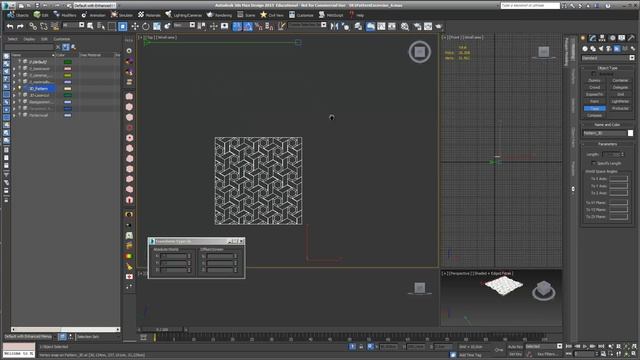Toggle the Angle Snap button

click(248, 26)
